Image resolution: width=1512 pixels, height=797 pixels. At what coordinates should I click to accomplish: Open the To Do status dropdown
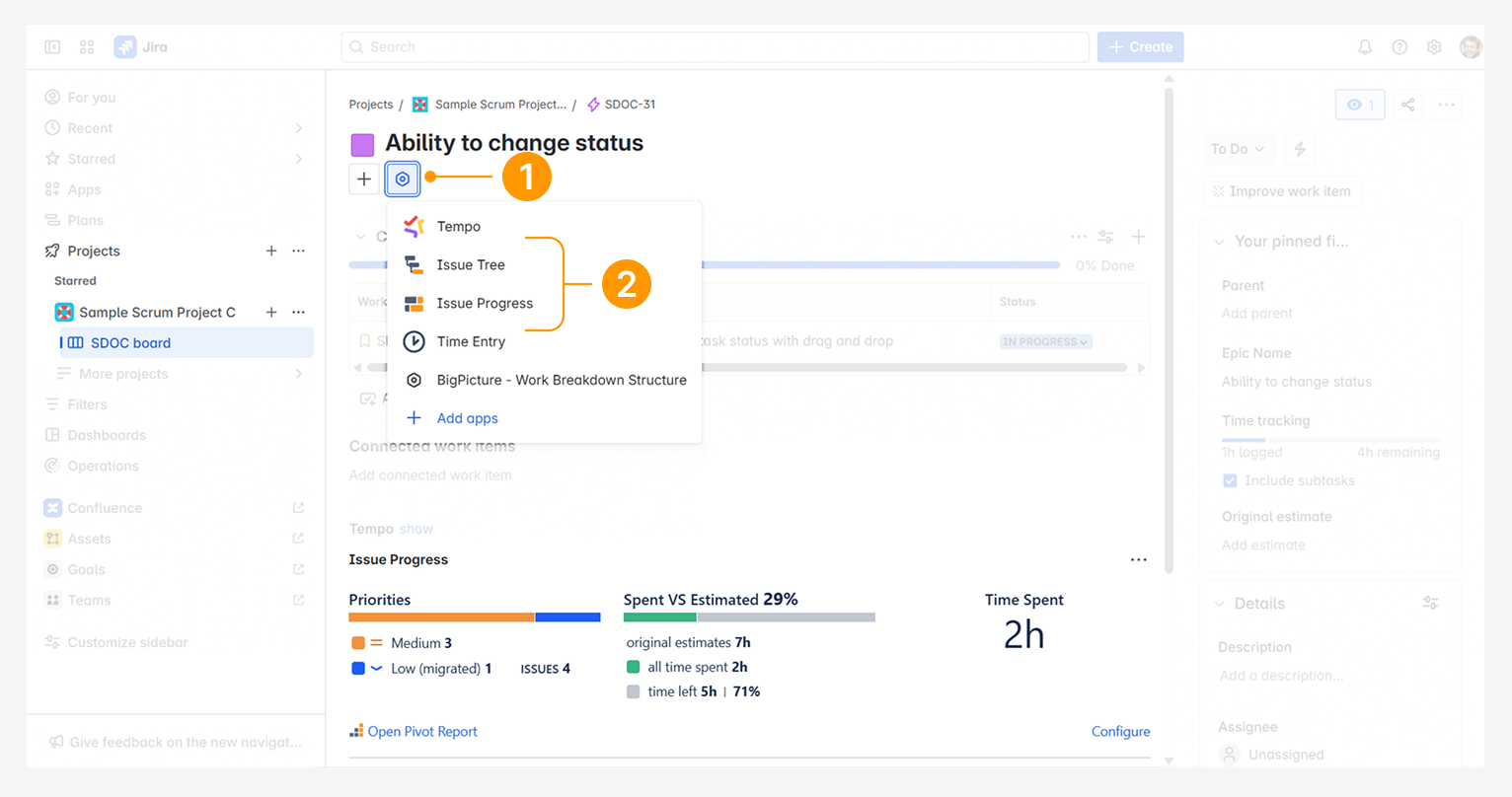[x=1239, y=149]
